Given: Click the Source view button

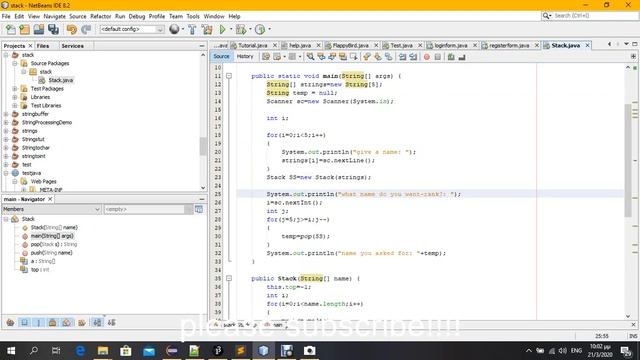Looking at the screenshot, I should pos(221,56).
